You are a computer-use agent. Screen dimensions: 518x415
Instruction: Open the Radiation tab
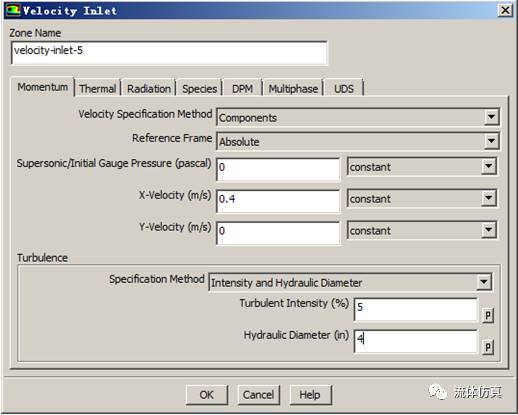pyautogui.click(x=149, y=89)
